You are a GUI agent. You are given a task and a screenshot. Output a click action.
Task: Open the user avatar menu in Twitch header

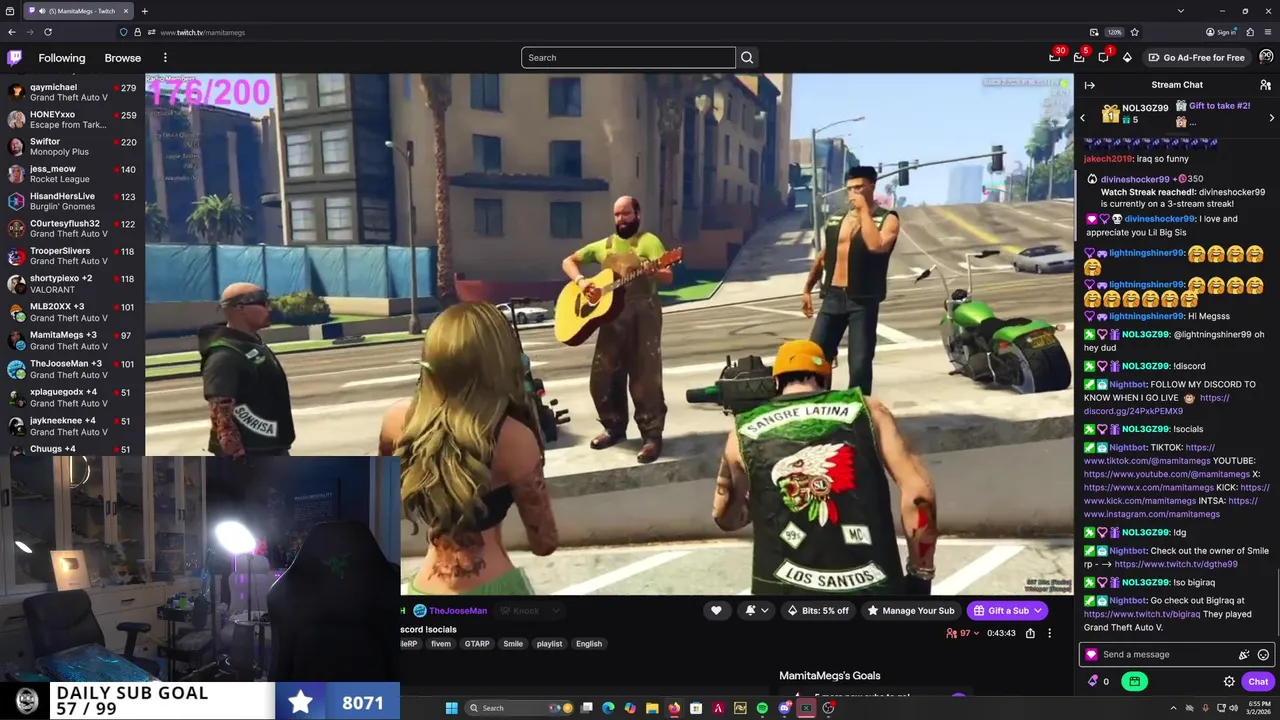1266,57
